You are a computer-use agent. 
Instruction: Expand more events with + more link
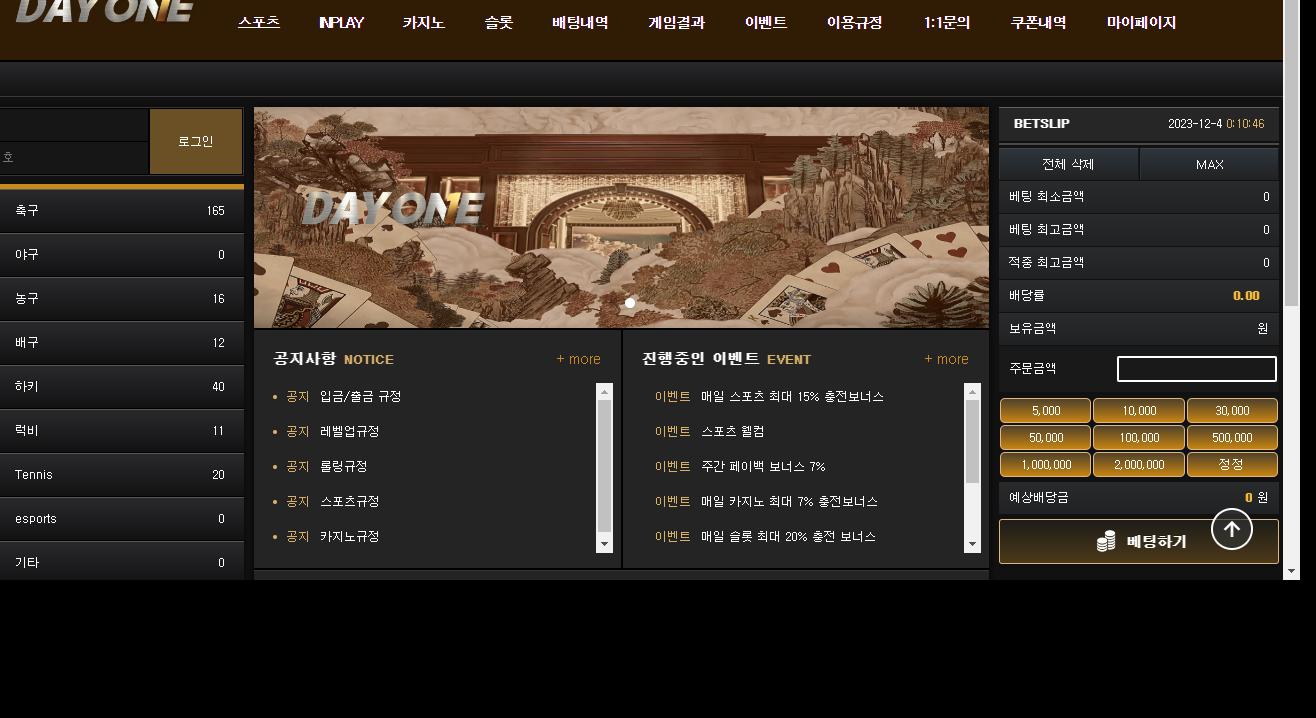(946, 359)
